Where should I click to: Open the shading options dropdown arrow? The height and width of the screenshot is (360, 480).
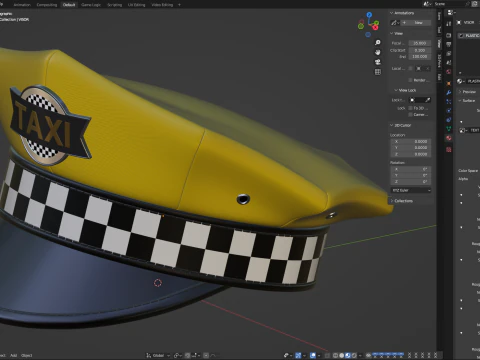point(360,355)
